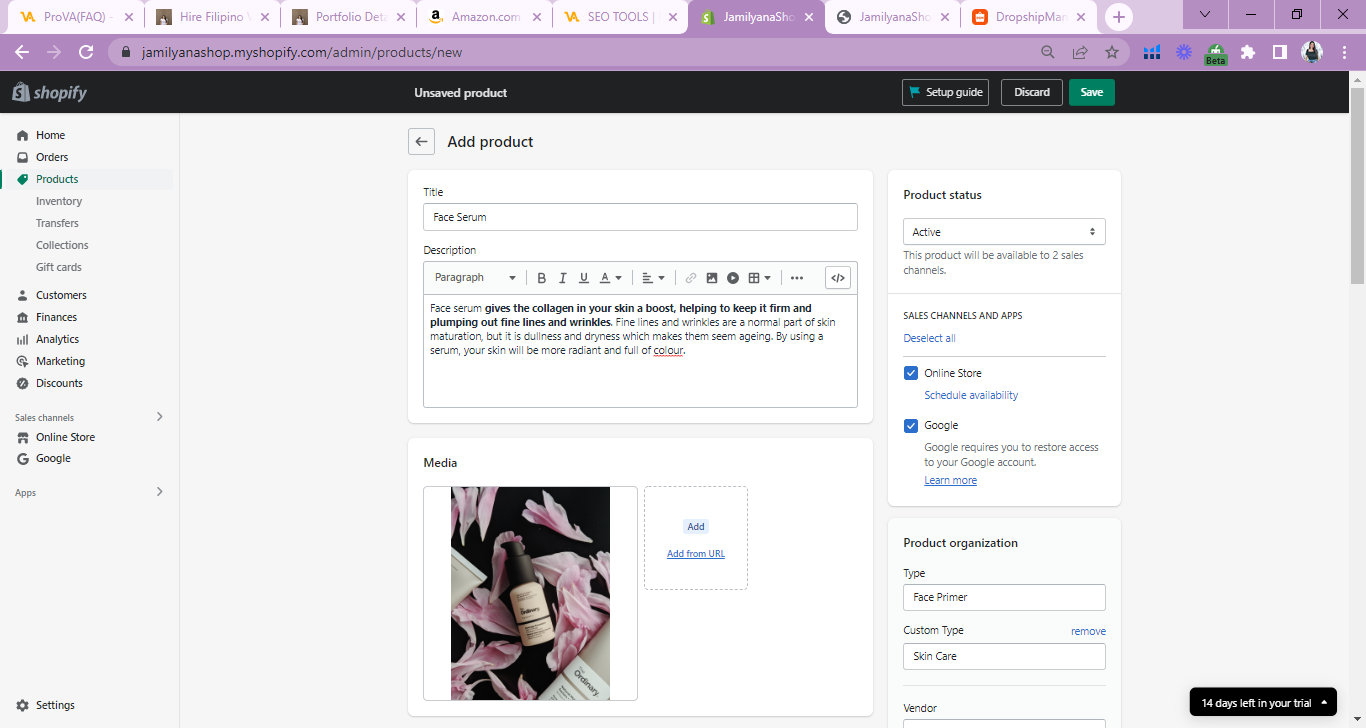
Task: Open the blue bar-chart browser extension
Action: (x=1152, y=52)
